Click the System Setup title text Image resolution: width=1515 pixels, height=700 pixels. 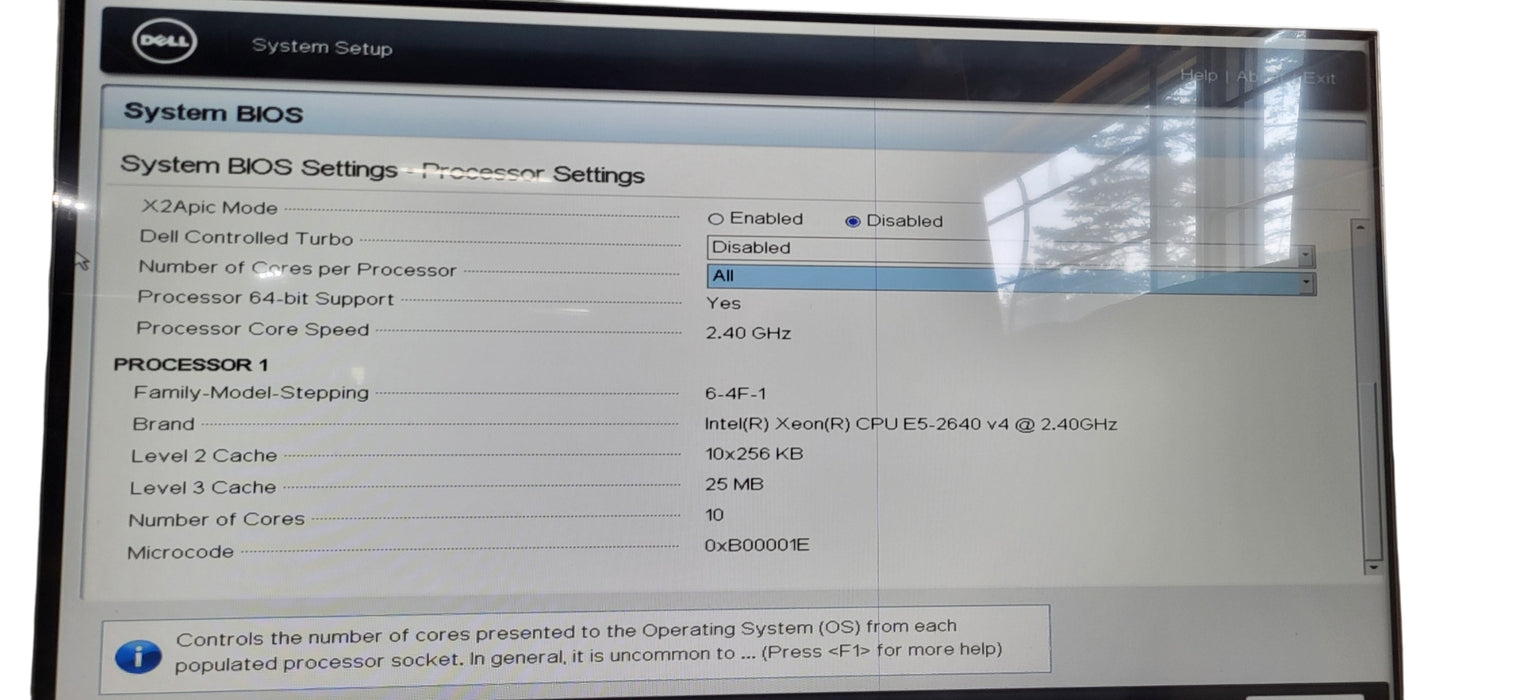321,47
